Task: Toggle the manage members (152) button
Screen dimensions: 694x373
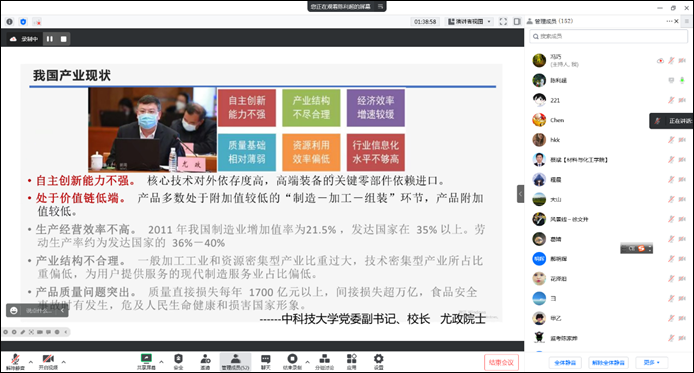Action: click(235, 361)
